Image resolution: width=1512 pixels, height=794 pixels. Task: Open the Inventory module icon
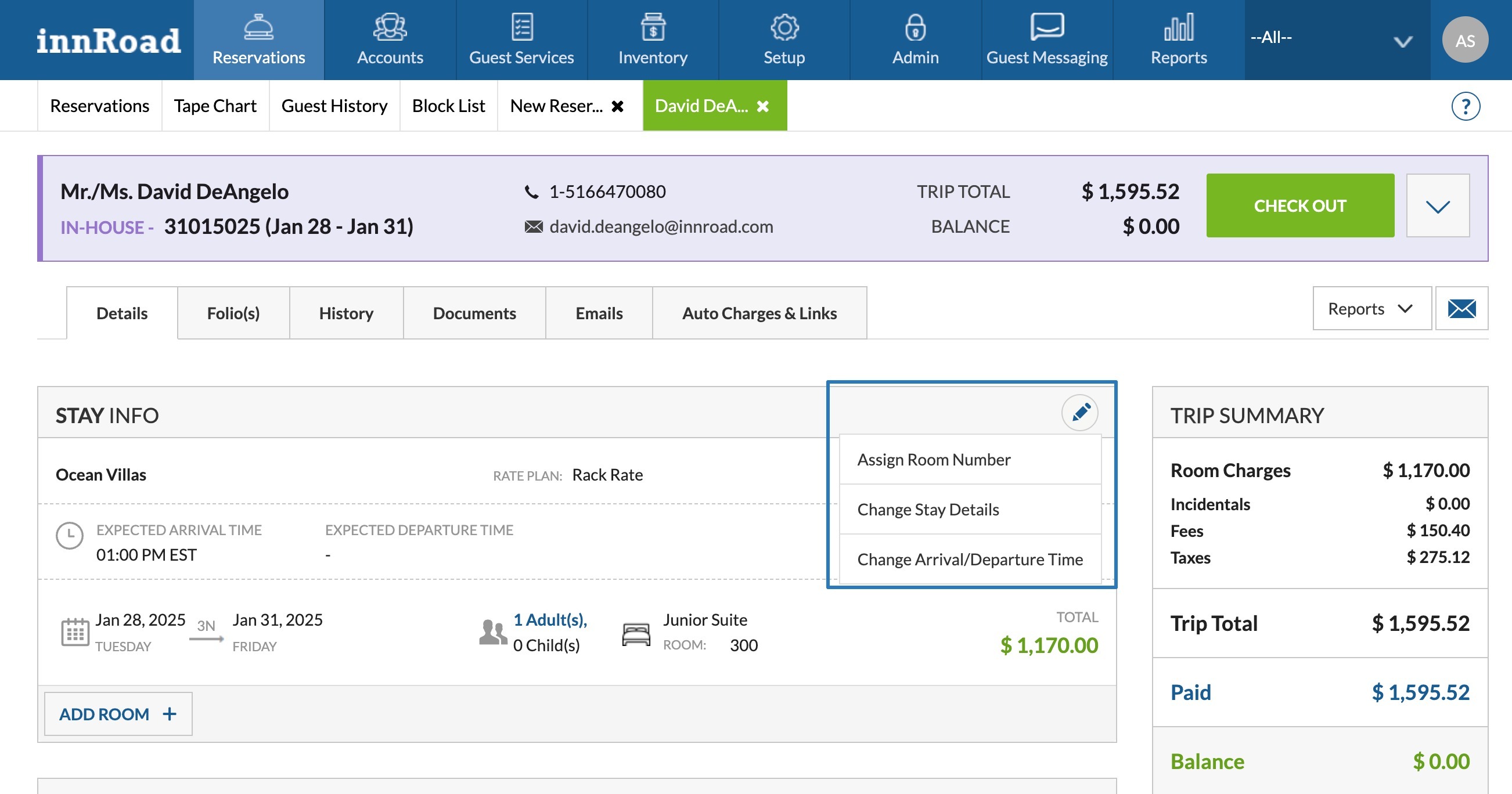click(x=653, y=28)
